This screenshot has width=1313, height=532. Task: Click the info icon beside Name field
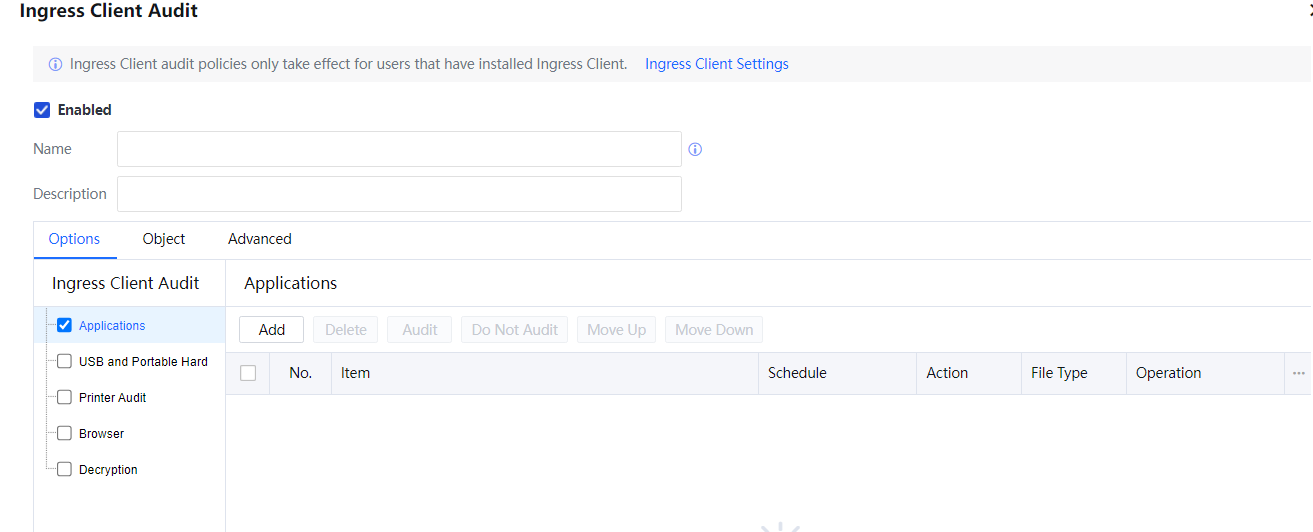tap(695, 149)
